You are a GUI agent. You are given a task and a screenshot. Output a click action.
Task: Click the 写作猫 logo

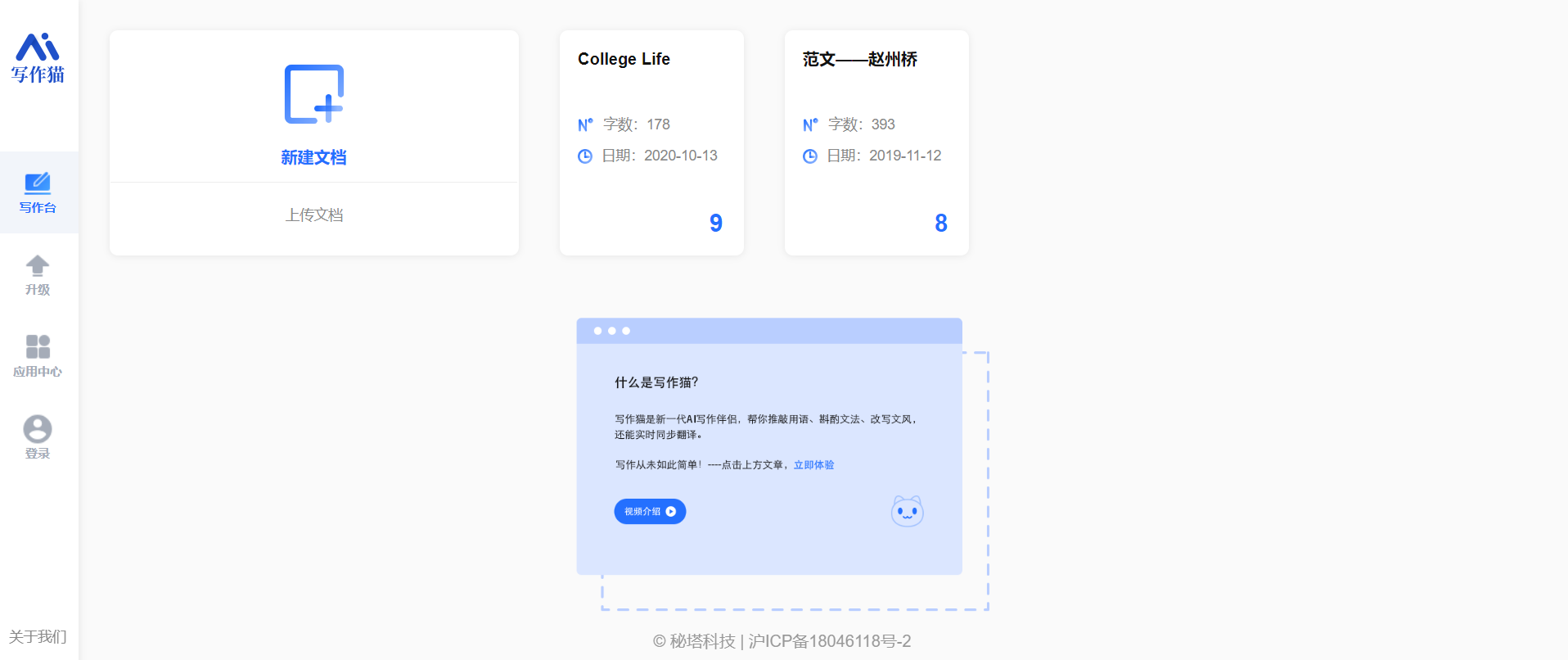pyautogui.click(x=38, y=58)
